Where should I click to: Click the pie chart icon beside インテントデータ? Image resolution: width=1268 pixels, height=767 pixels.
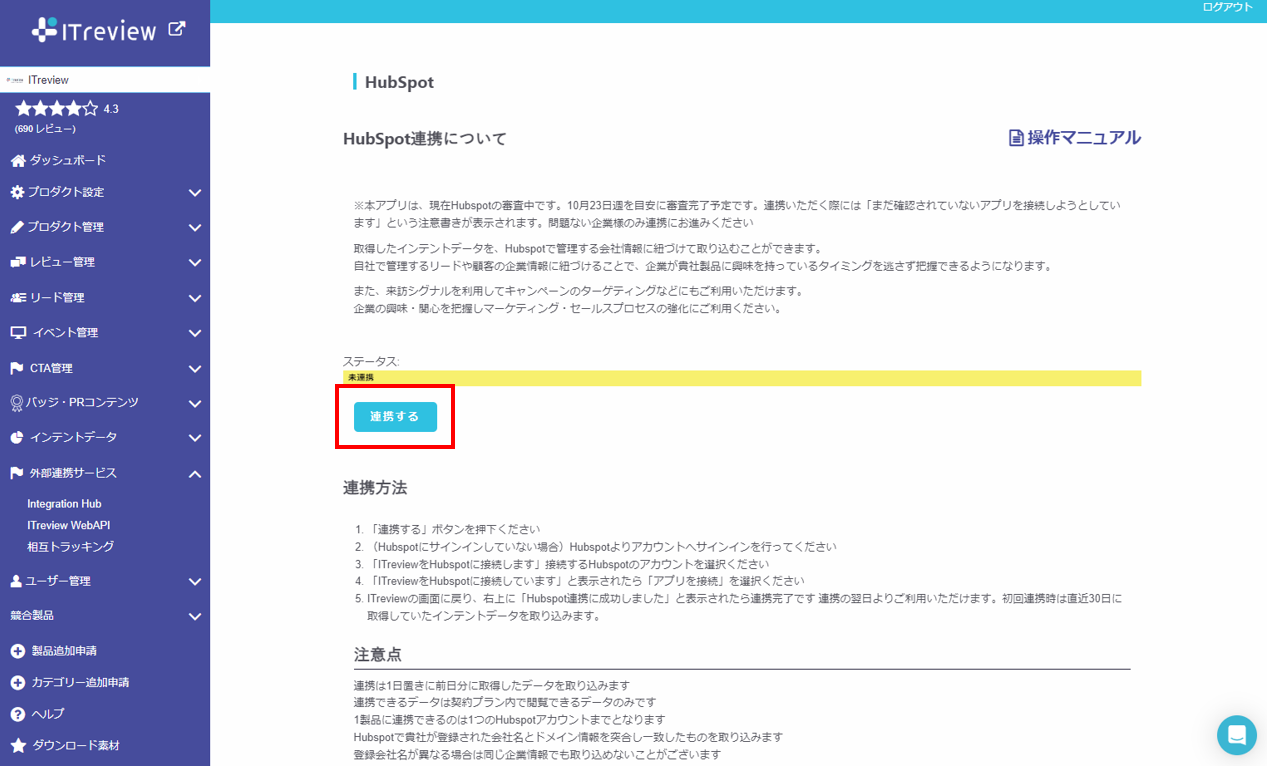pos(18,437)
